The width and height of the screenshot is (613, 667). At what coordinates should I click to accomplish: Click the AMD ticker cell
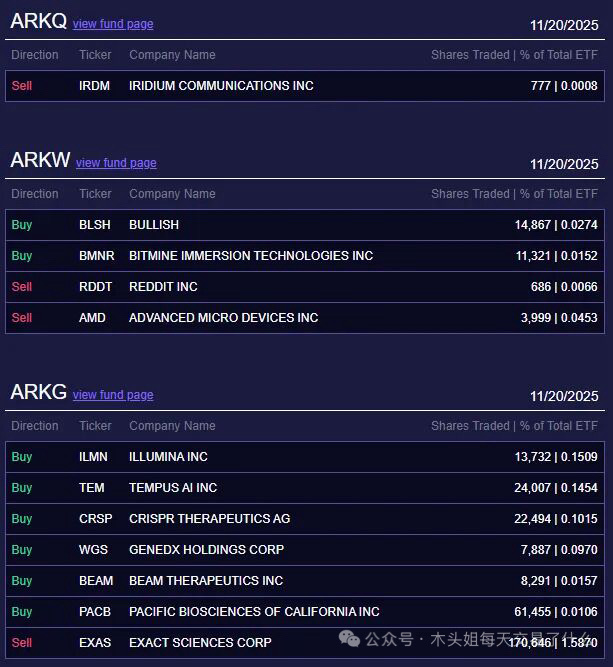pos(92,318)
